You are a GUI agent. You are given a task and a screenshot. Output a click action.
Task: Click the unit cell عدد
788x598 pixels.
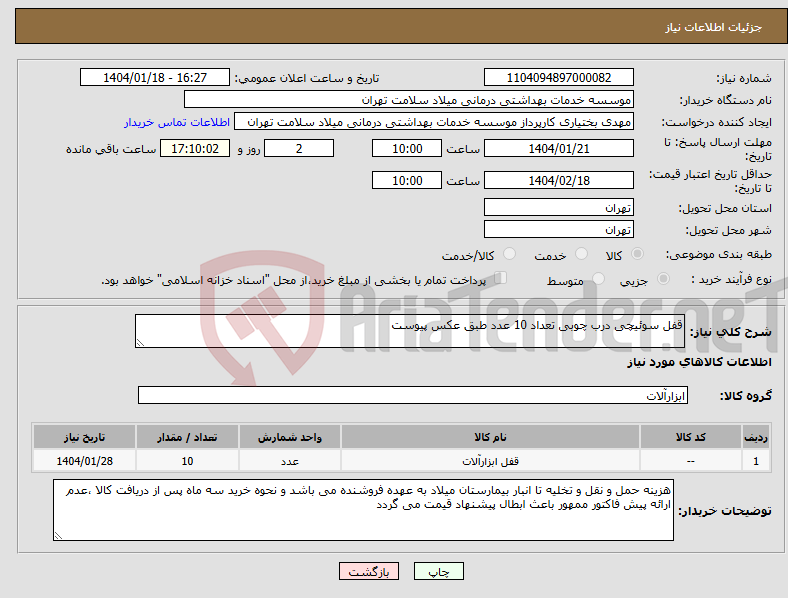pos(290,461)
